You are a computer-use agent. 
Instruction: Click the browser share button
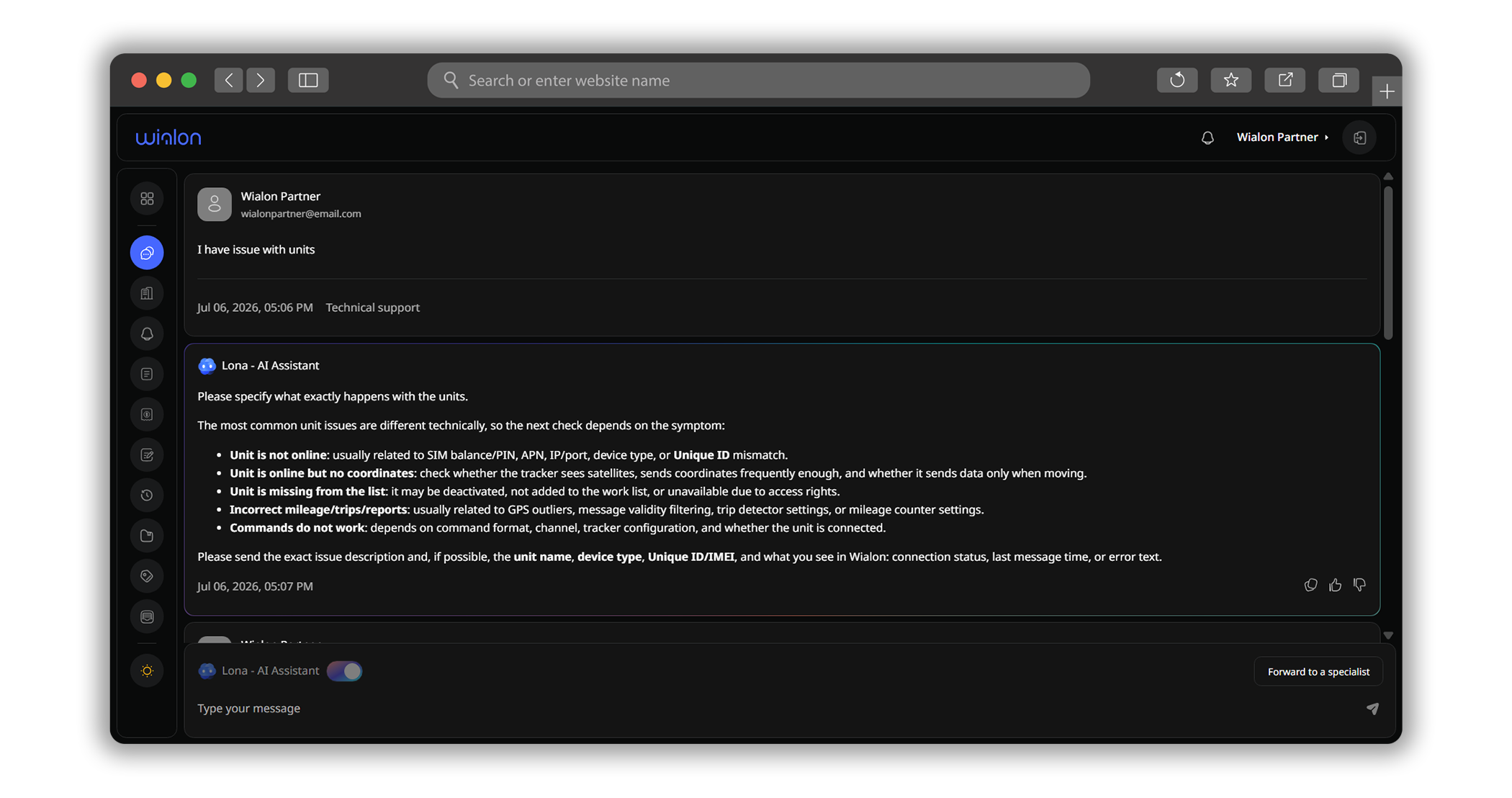click(x=1285, y=80)
